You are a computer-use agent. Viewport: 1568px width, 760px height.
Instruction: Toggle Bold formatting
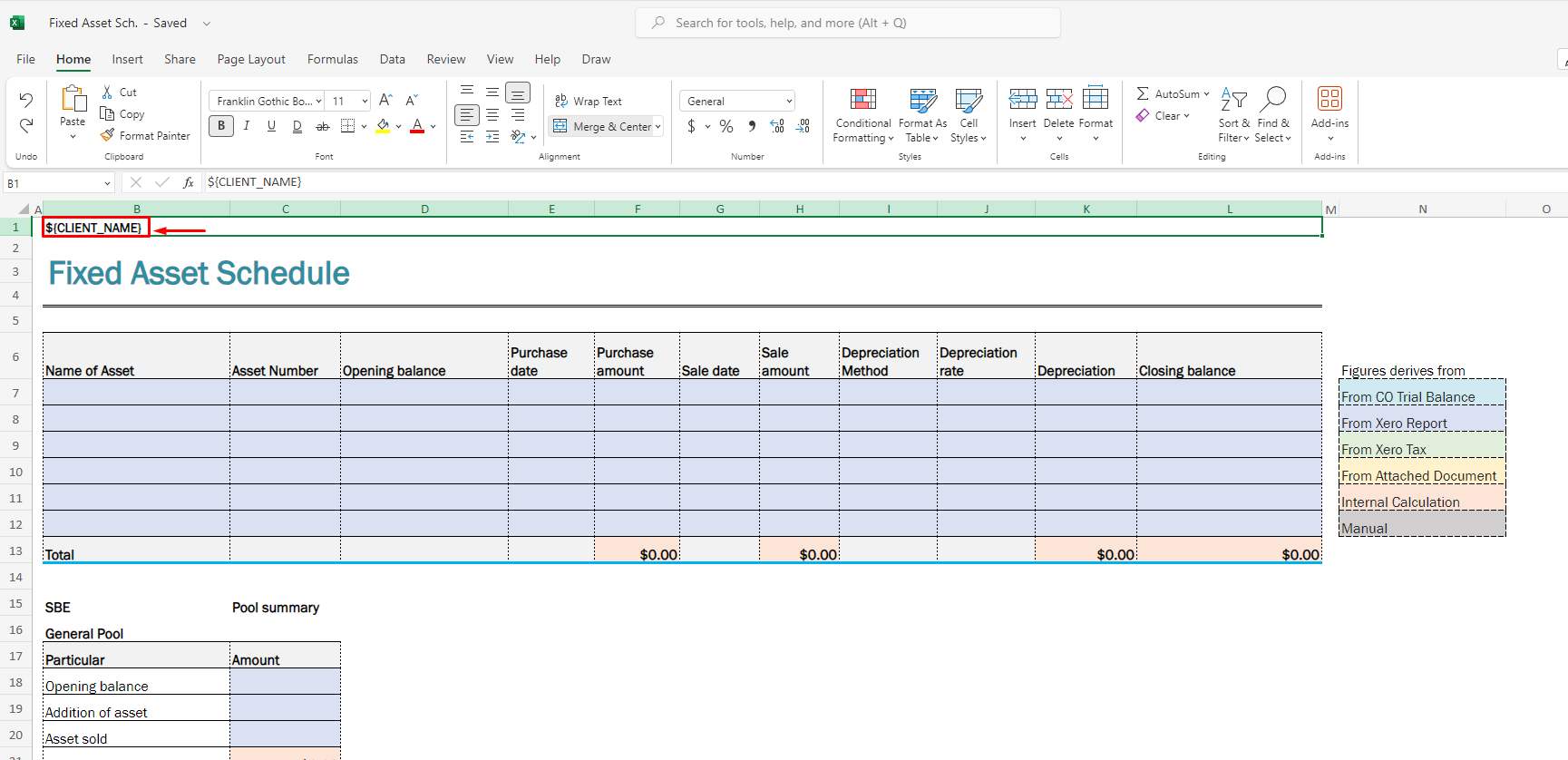tap(221, 126)
